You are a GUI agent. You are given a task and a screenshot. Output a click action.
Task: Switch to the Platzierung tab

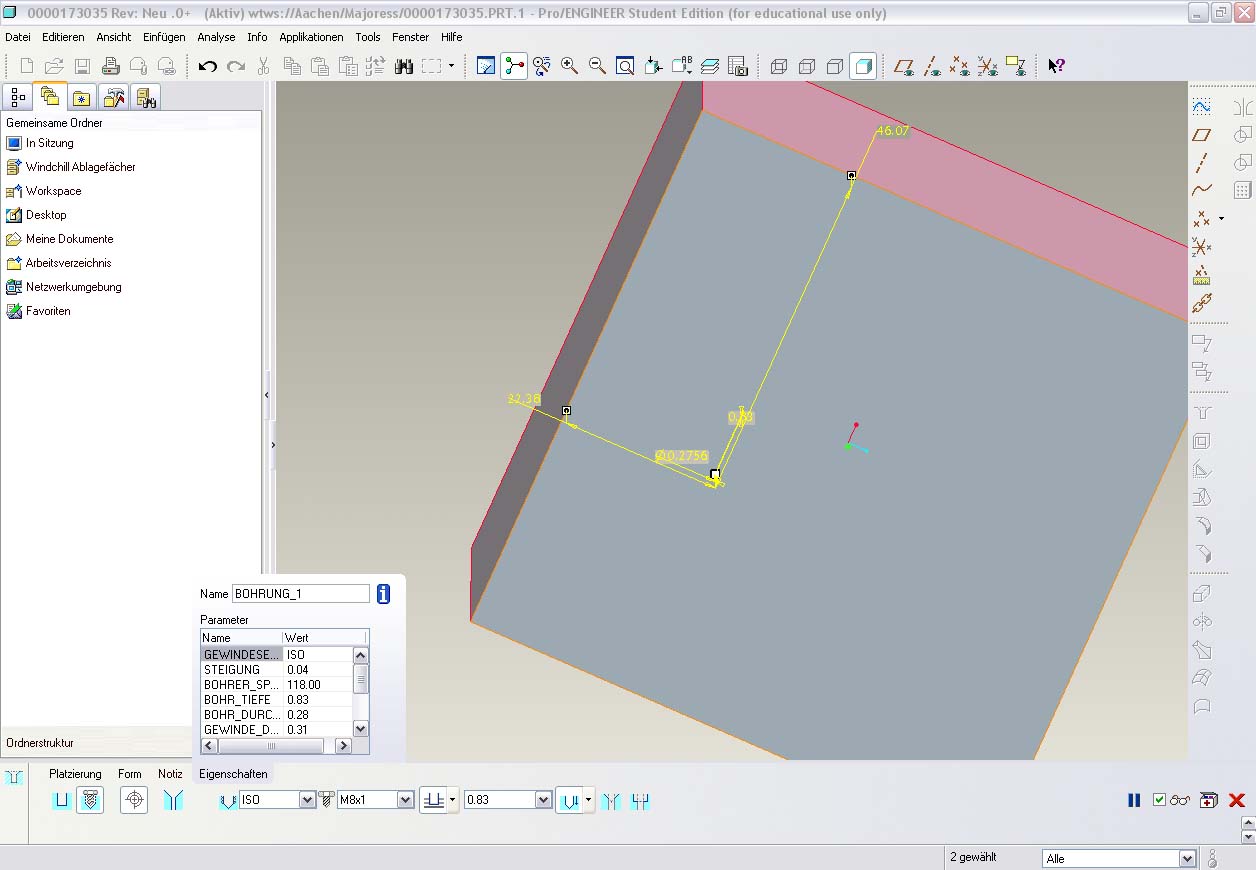pyautogui.click(x=75, y=774)
